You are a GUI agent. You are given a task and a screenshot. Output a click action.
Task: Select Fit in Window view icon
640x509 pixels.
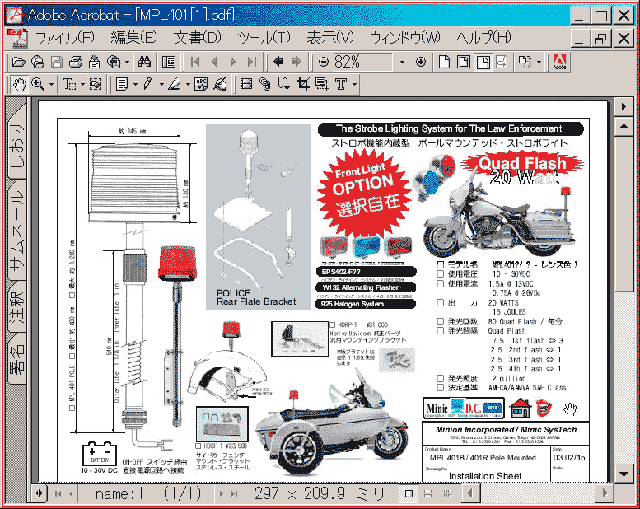(x=463, y=62)
